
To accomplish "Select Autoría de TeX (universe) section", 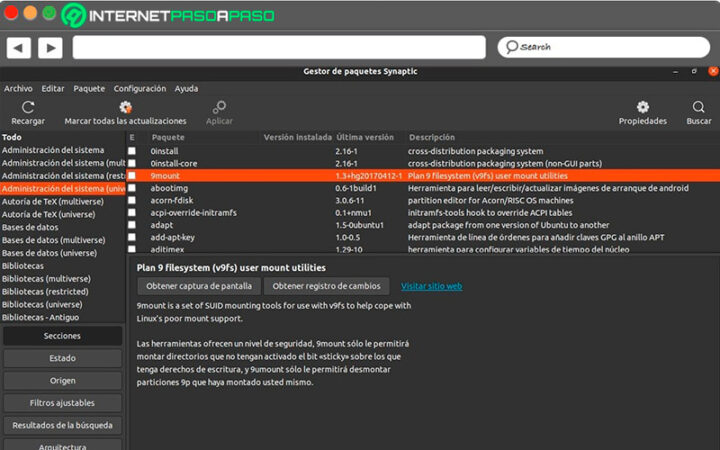I will (x=49, y=214).
